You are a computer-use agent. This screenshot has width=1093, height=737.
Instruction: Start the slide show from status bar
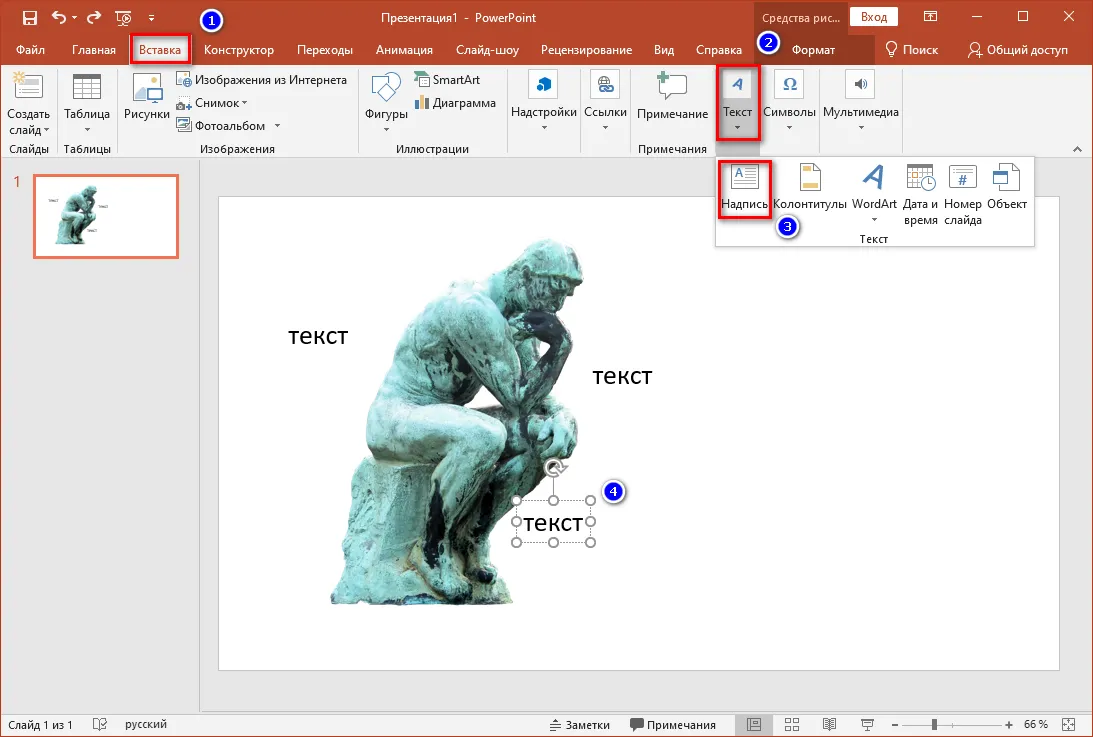point(867,724)
